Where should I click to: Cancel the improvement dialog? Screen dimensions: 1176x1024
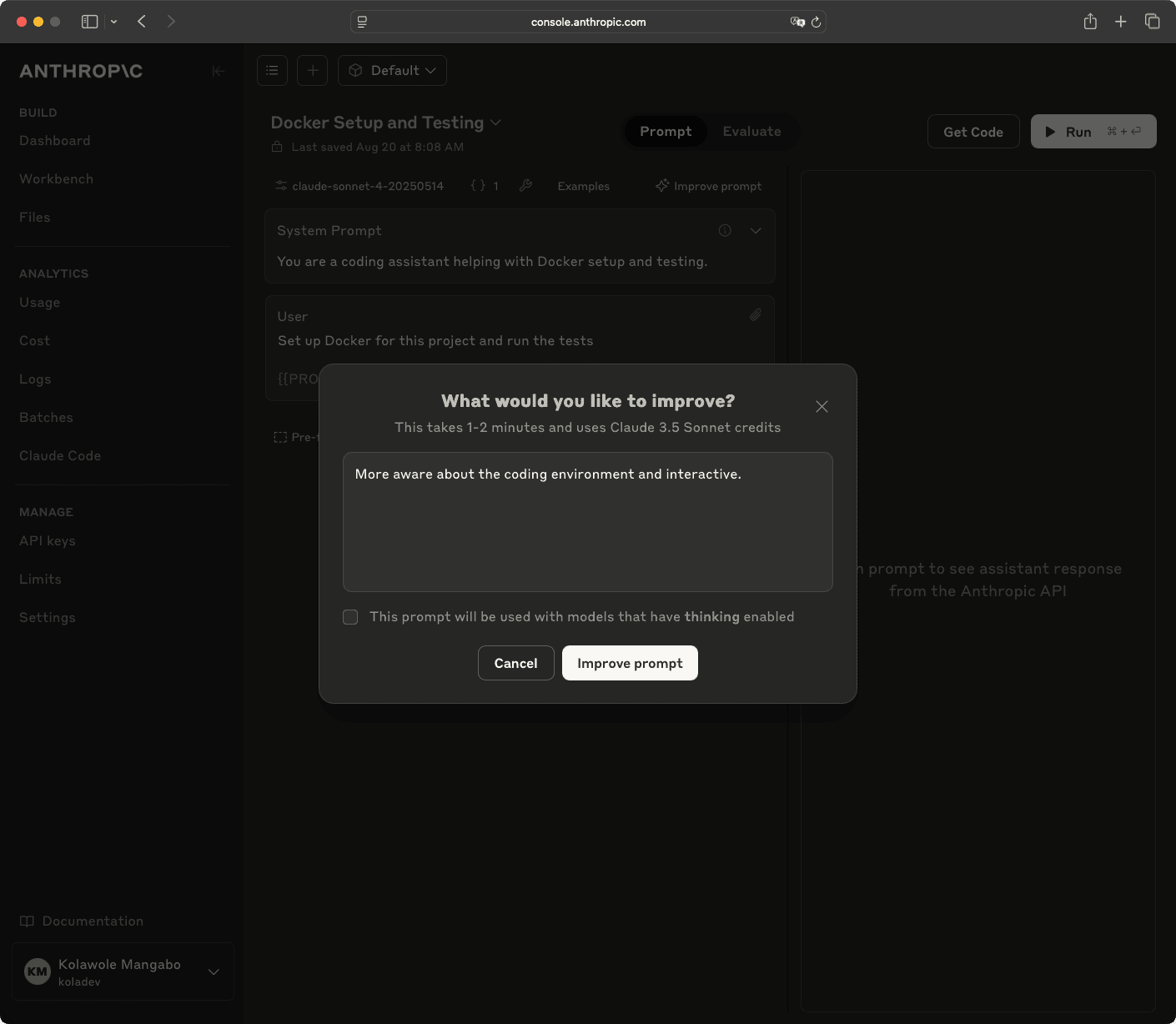pos(515,663)
